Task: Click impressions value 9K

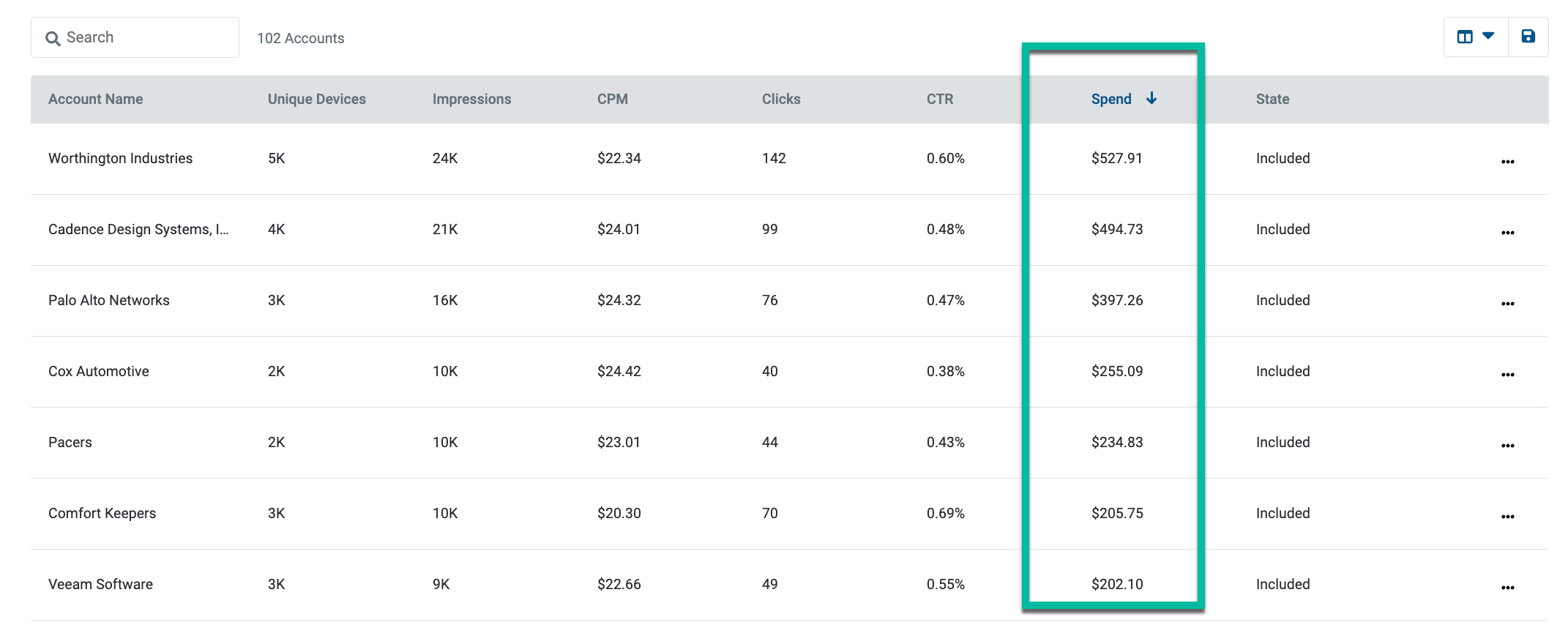Action: (441, 584)
